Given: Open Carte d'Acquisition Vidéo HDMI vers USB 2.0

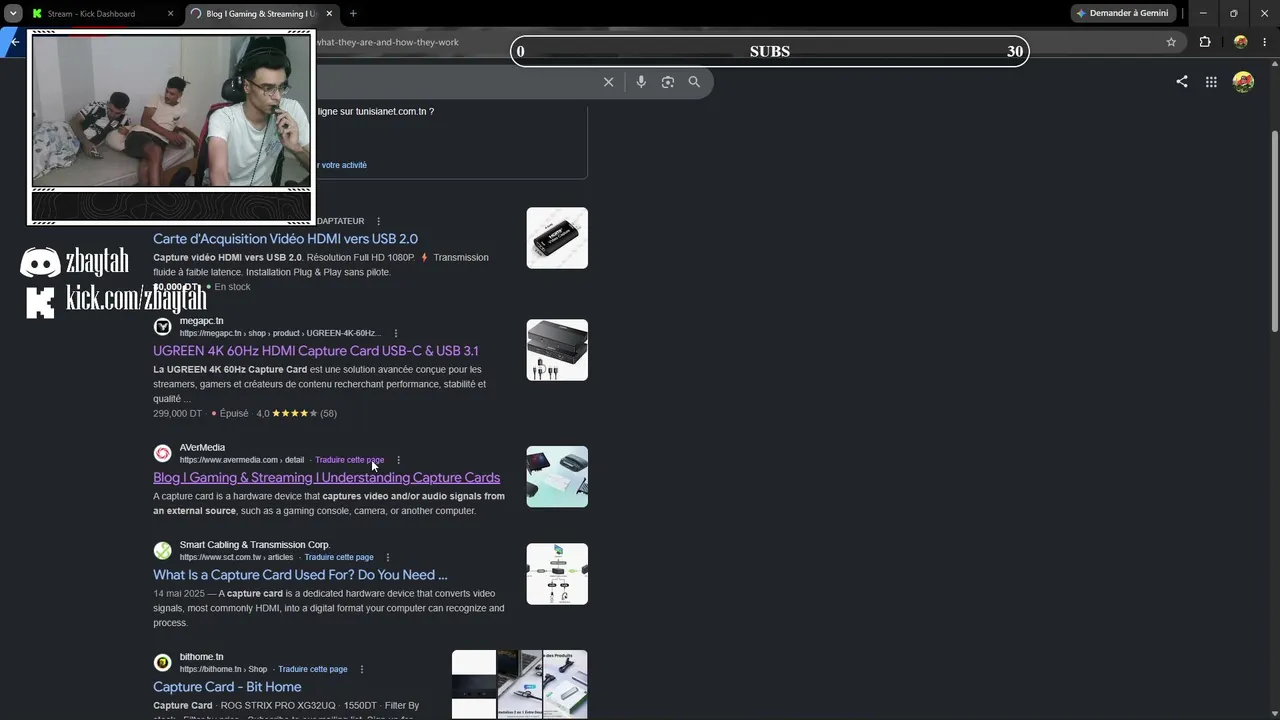Looking at the screenshot, I should (x=285, y=239).
